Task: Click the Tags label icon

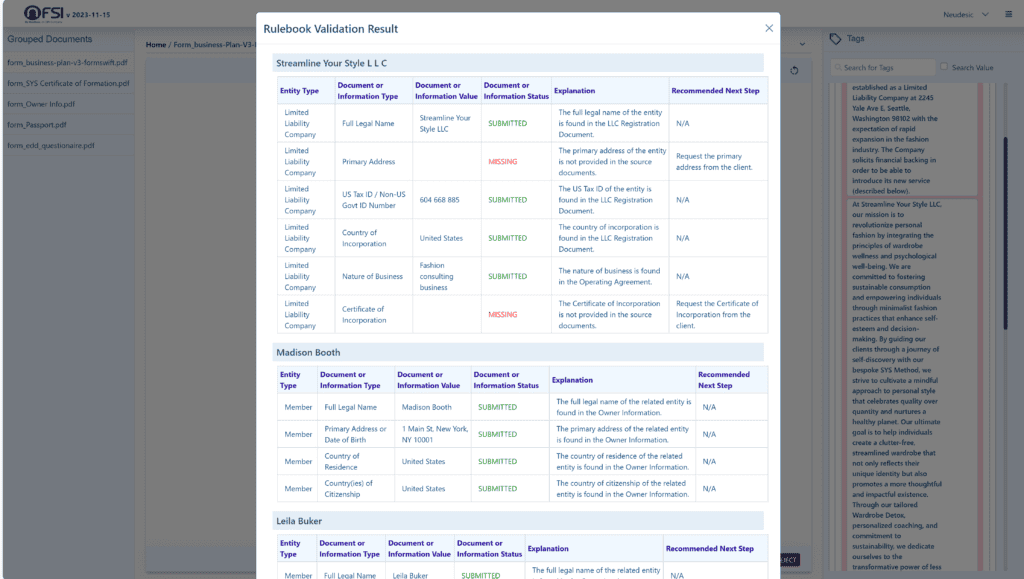Action: pos(835,39)
